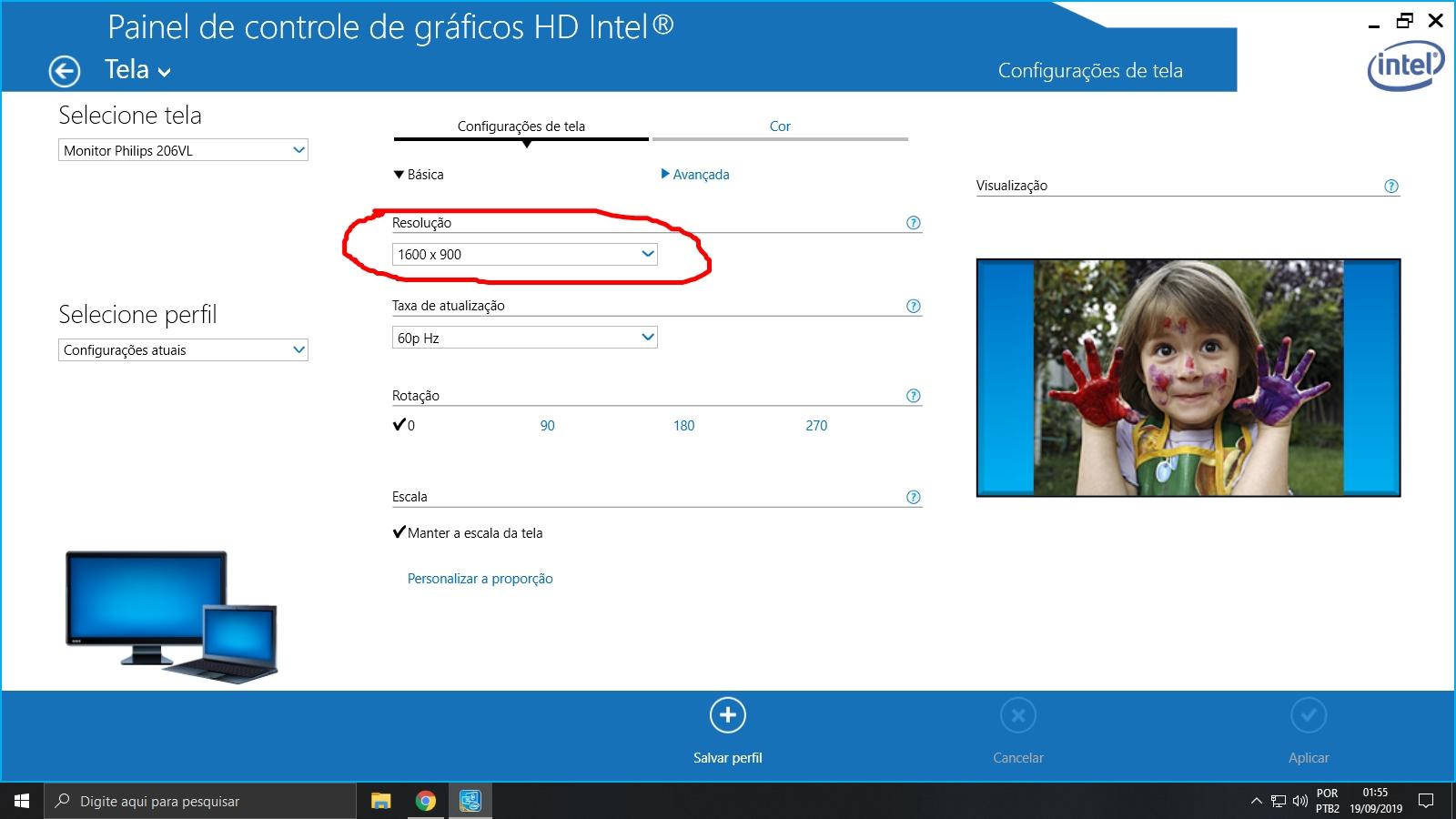Open Google Chrome from the taskbar

click(425, 801)
